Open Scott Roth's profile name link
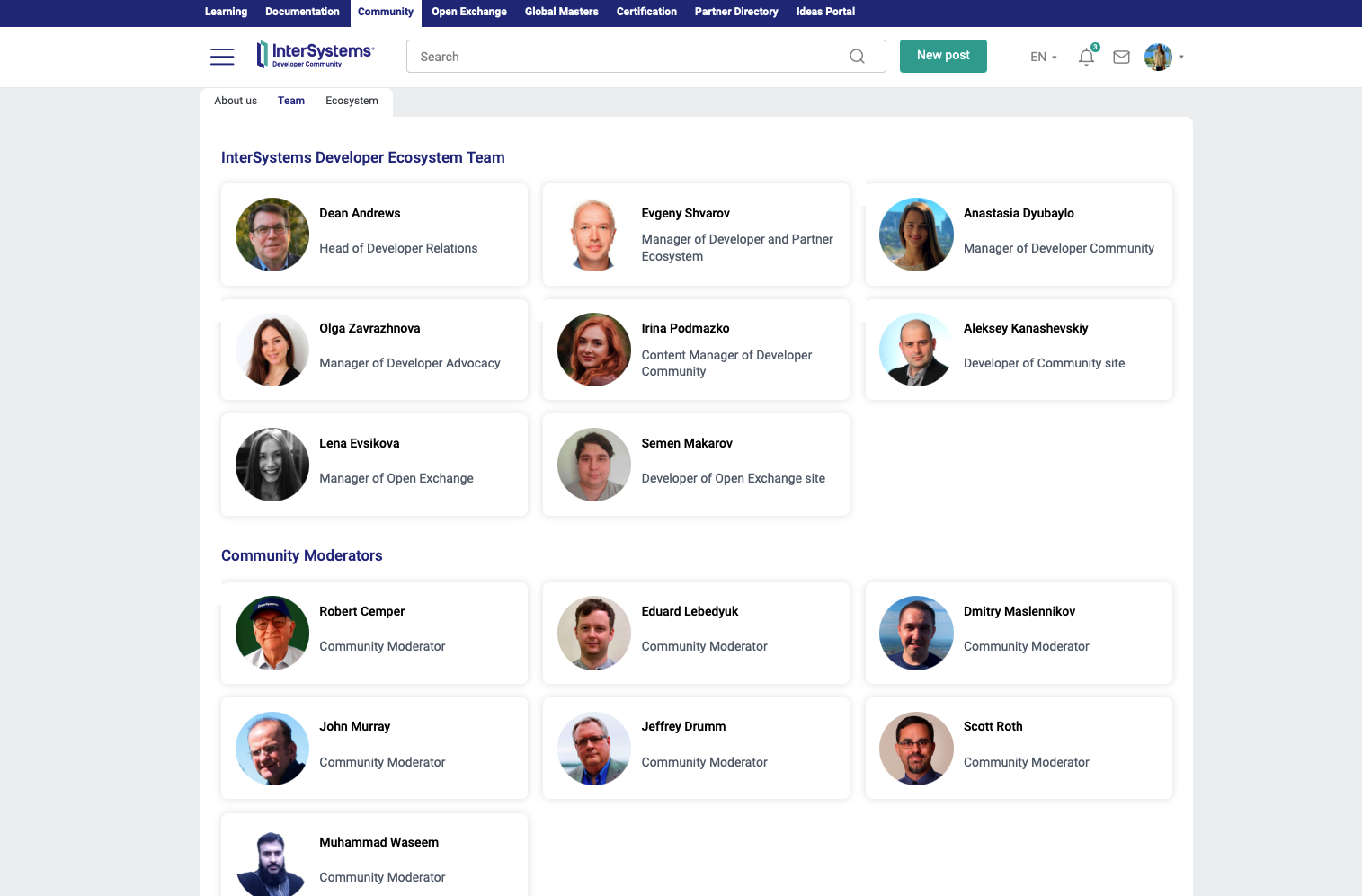Viewport: 1362px width, 896px height. click(993, 726)
